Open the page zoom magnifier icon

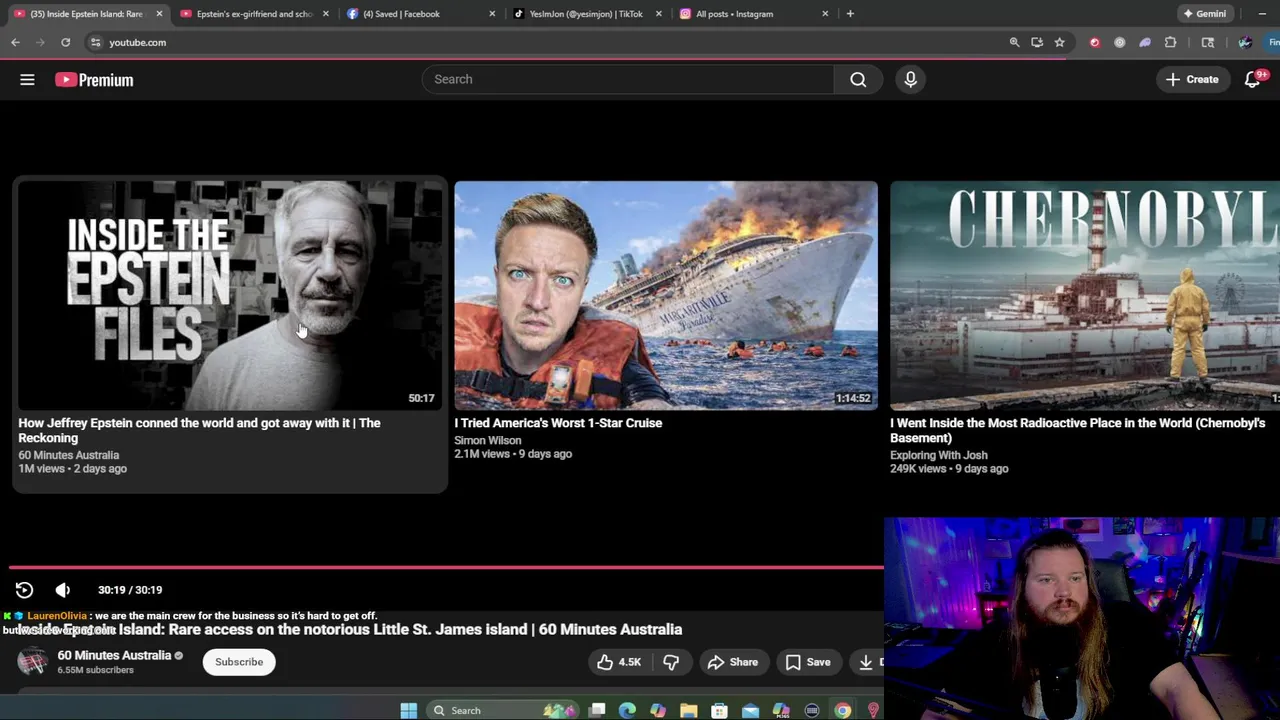click(x=1014, y=42)
